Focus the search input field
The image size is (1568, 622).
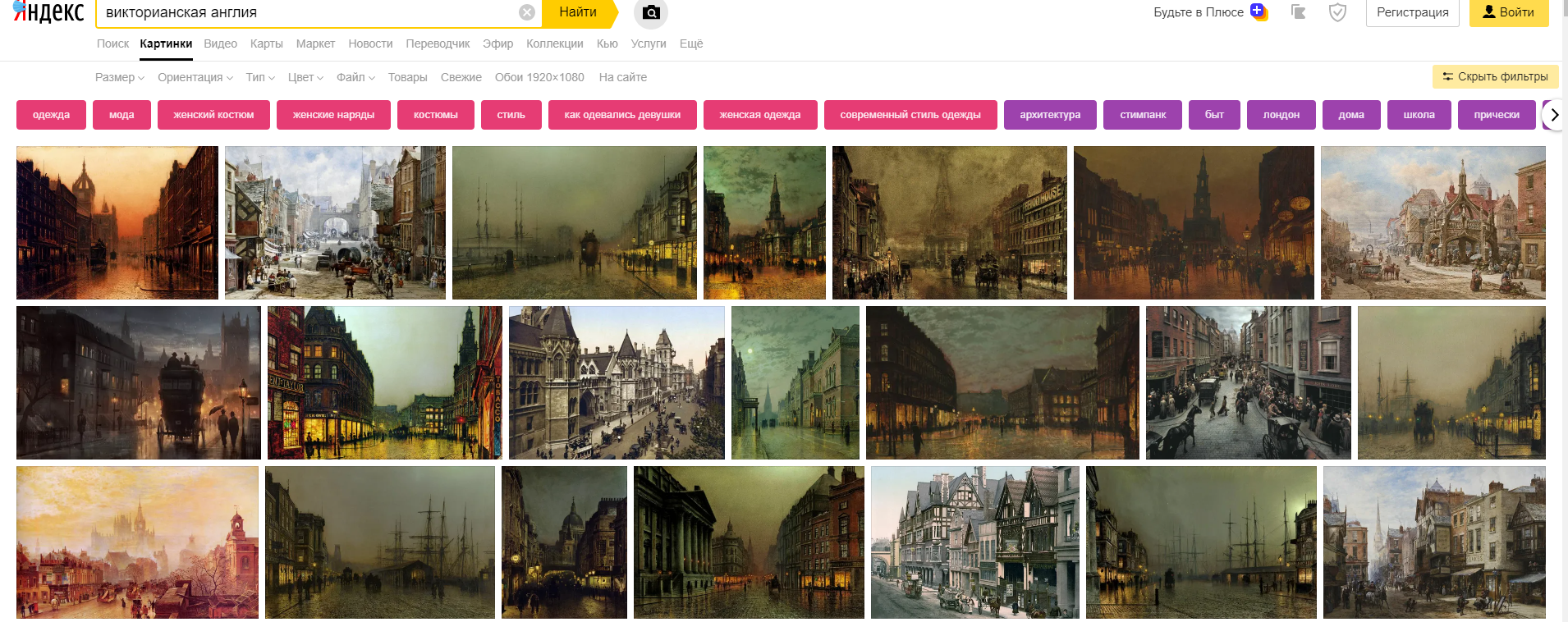pyautogui.click(x=308, y=12)
